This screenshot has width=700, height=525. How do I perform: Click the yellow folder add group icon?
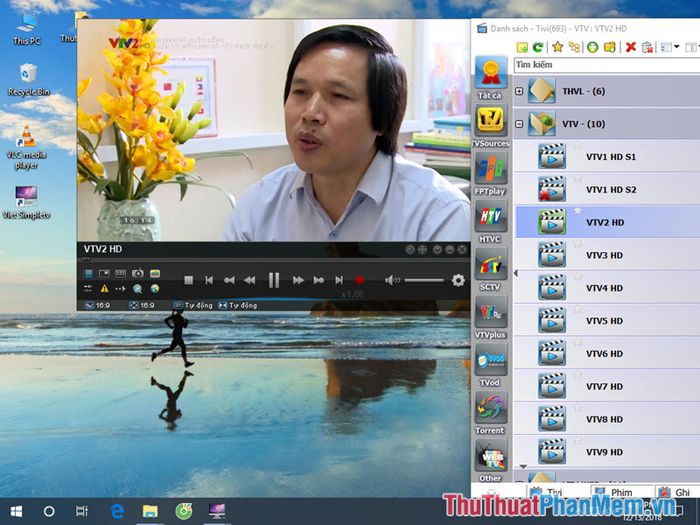tap(610, 47)
